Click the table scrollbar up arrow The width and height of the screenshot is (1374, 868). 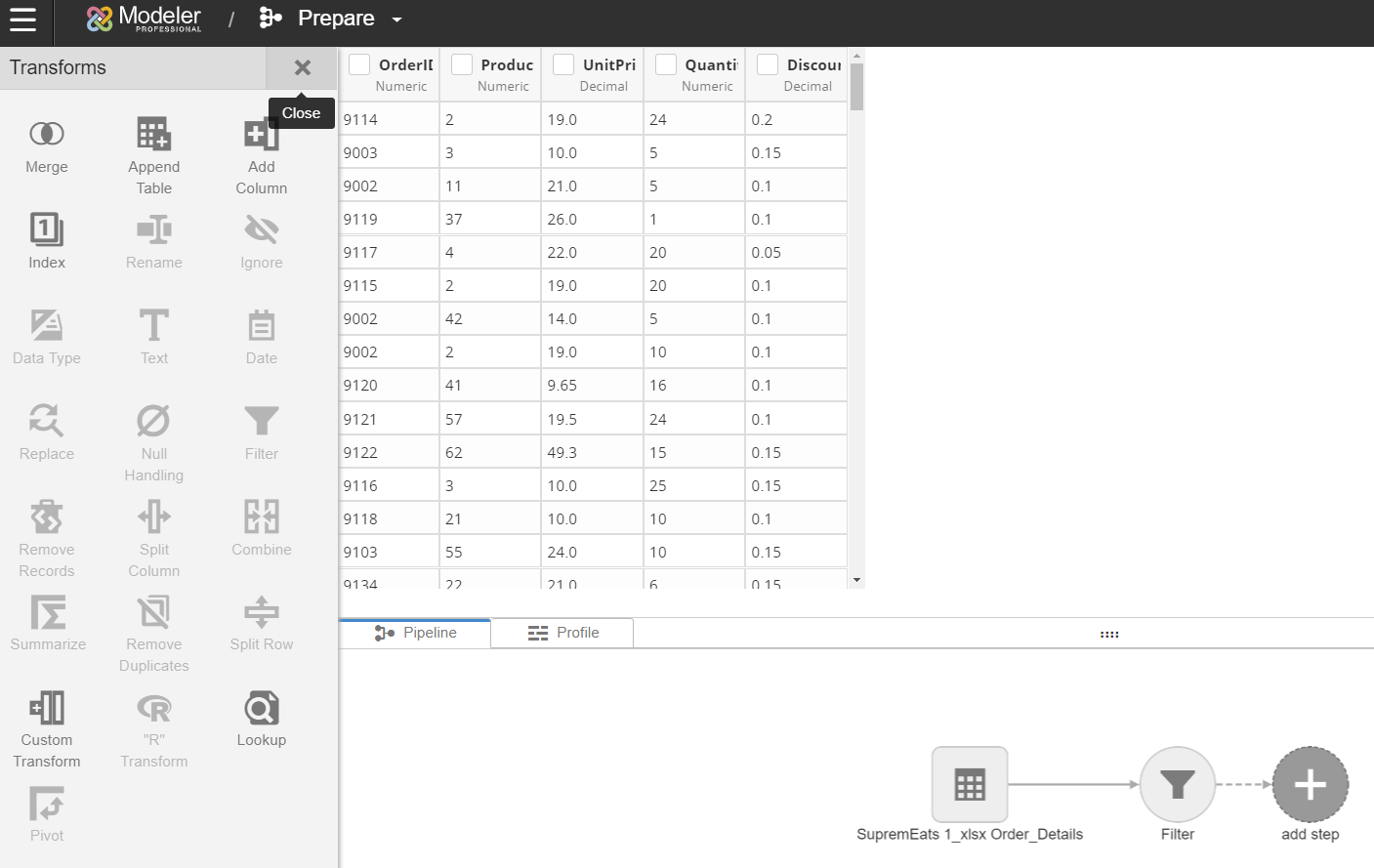(856, 56)
